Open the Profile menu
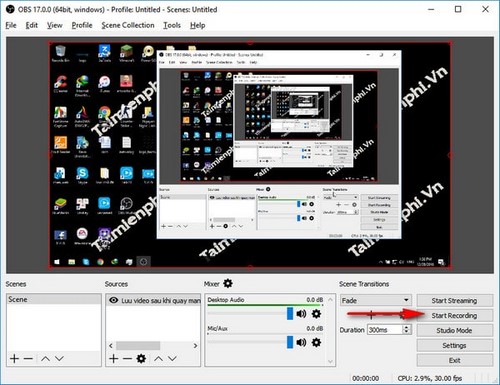The image size is (500, 385). click(x=82, y=25)
